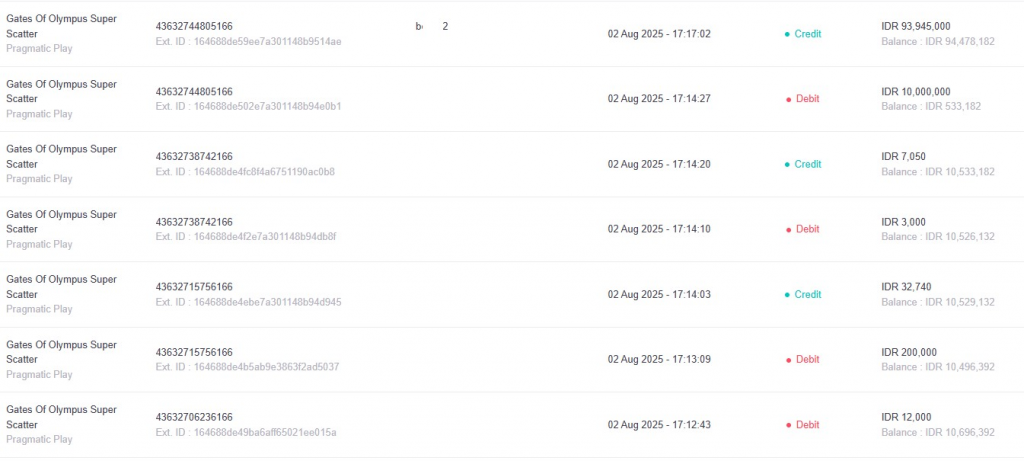1024x461 pixels.
Task: Click the Debit status at 17:14:27
Action: click(x=807, y=99)
